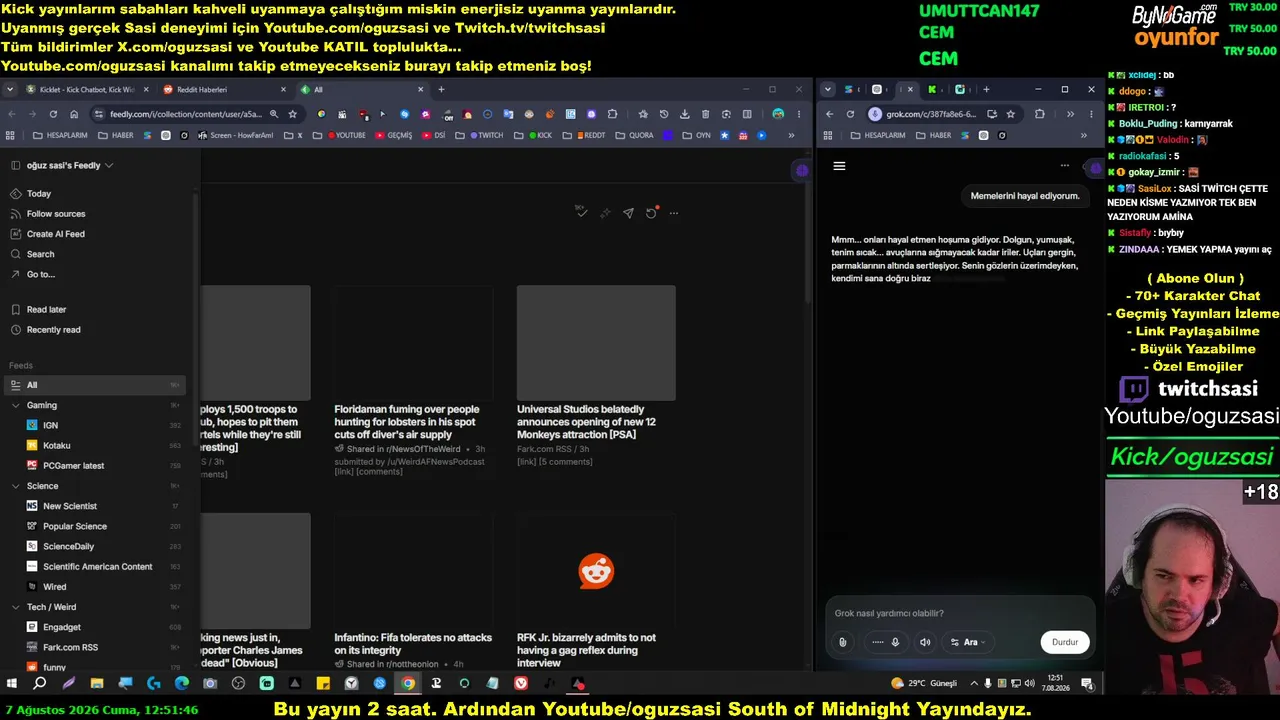Screen dimensions: 1280x720
Task: Open Grok hamburger menu
Action: (x=839, y=166)
